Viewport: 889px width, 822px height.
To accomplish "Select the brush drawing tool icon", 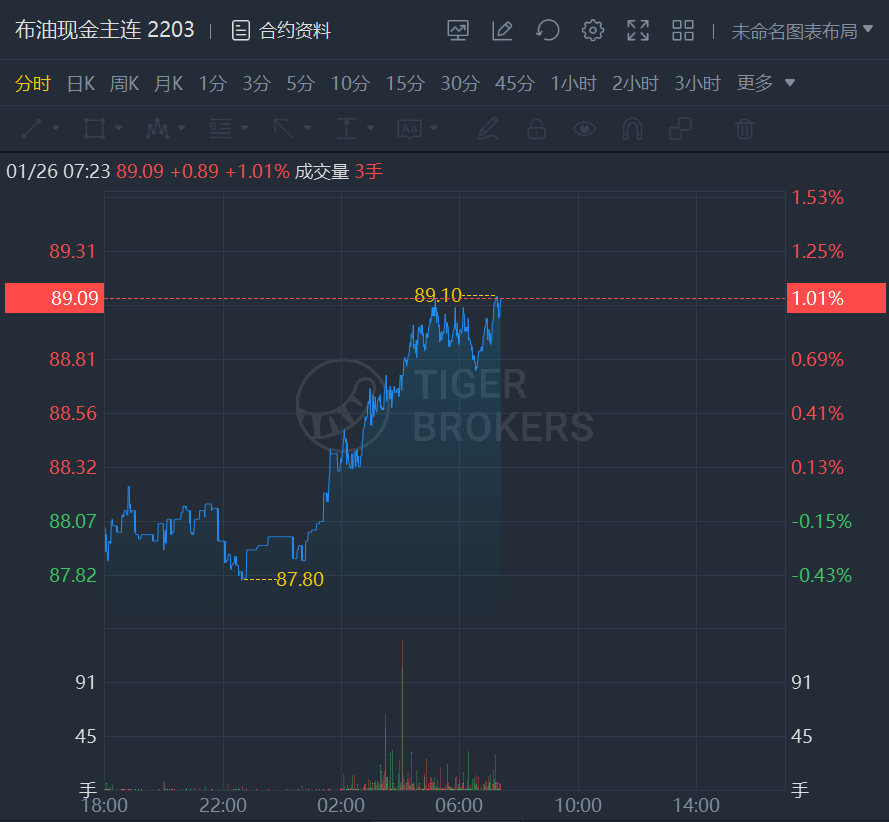I will click(488, 129).
